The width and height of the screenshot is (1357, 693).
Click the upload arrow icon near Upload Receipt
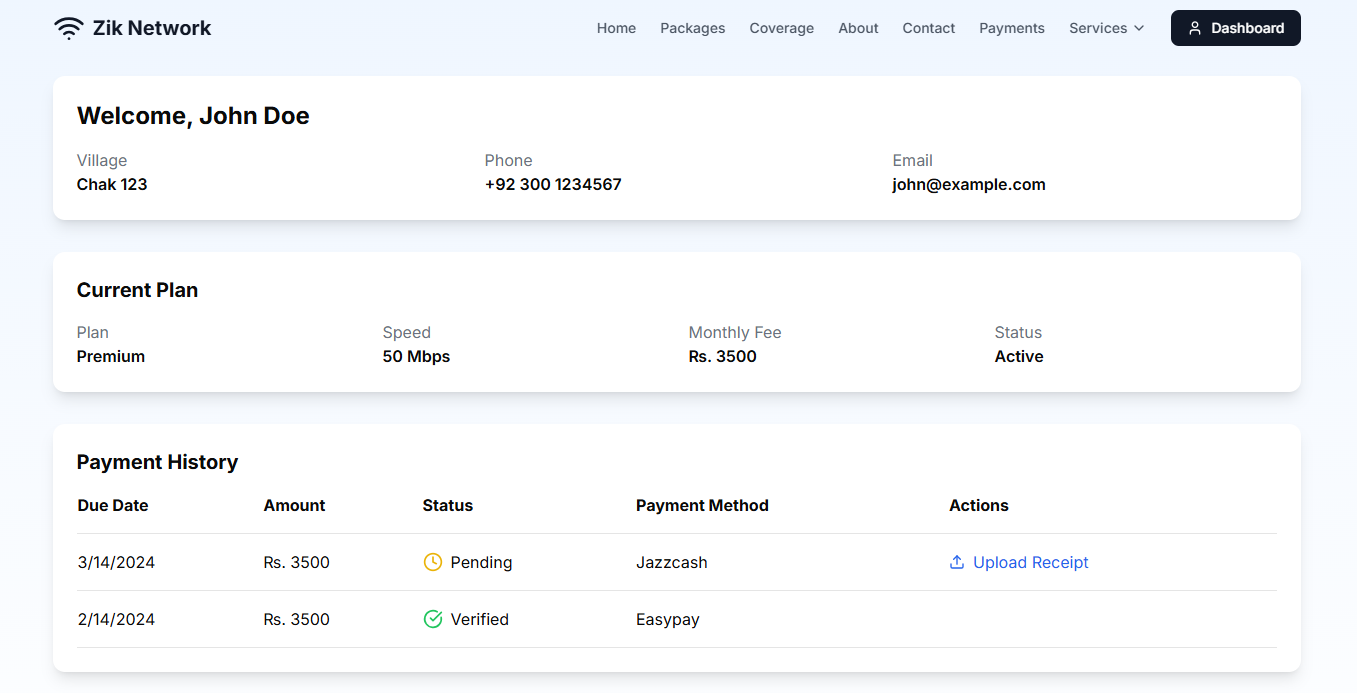click(956, 562)
